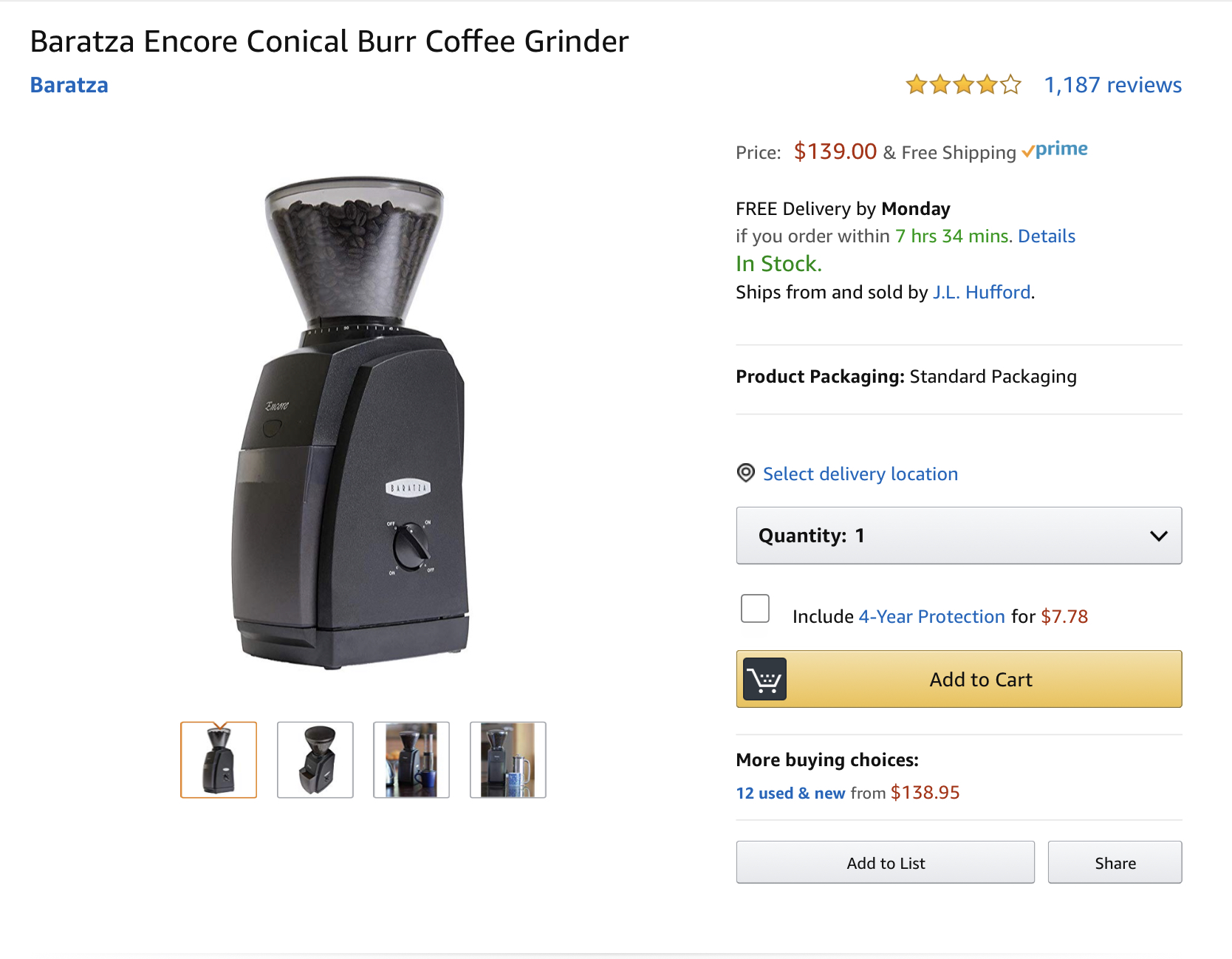1232x959 pixels.
Task: Click the delivery location pin icon
Action: pos(746,473)
